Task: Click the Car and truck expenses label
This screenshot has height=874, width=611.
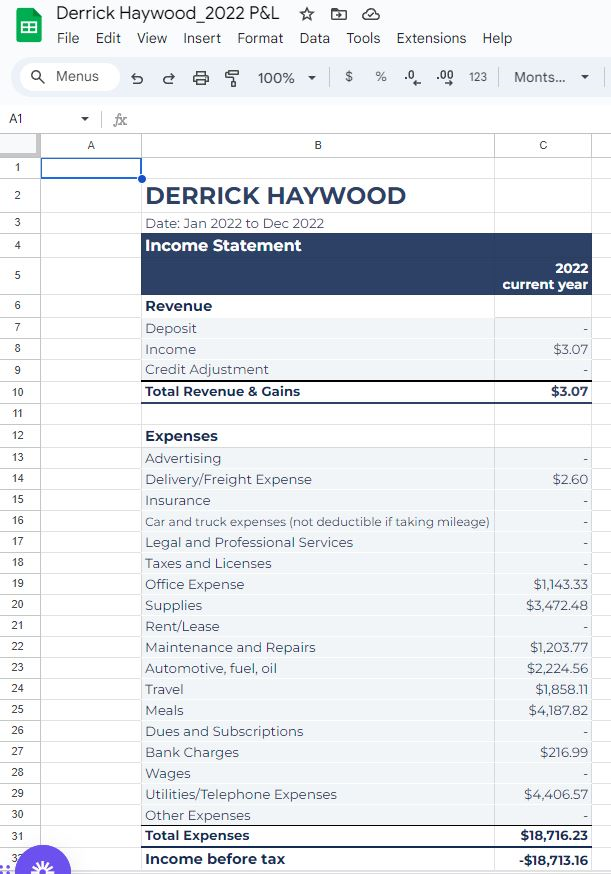Action: (317, 522)
